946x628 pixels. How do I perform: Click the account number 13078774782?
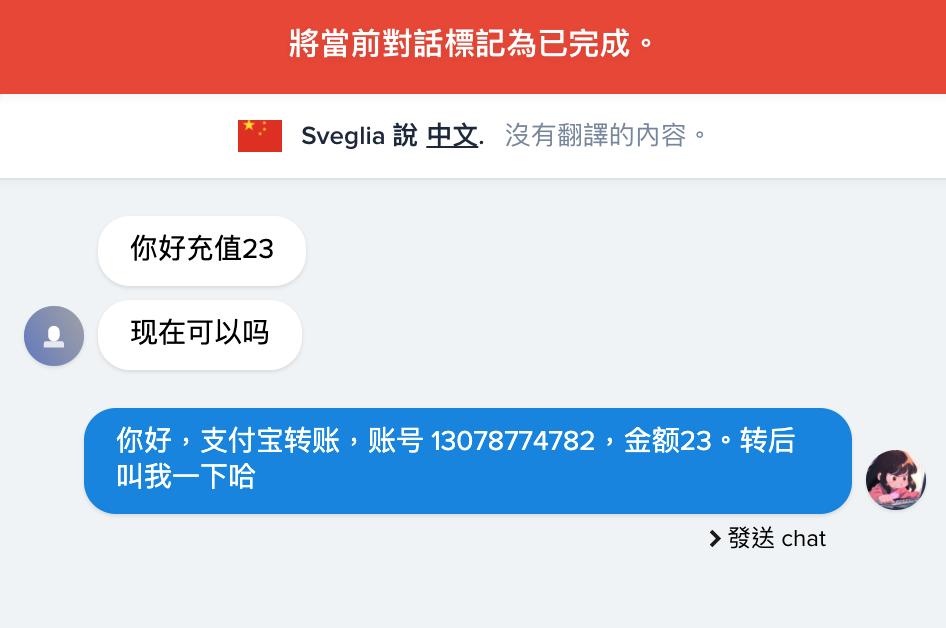coord(513,441)
